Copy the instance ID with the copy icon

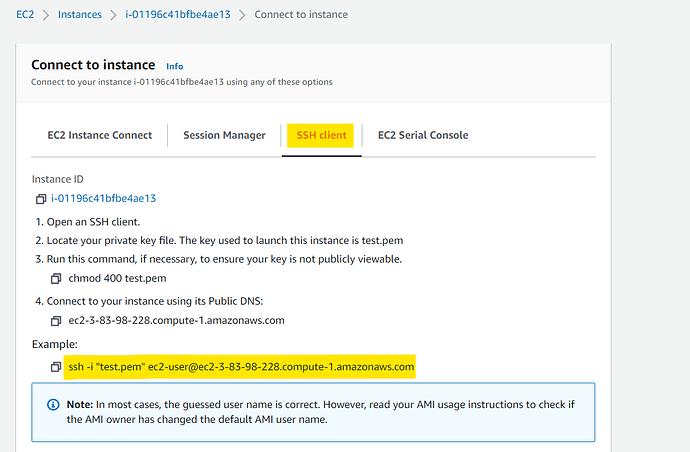41,199
